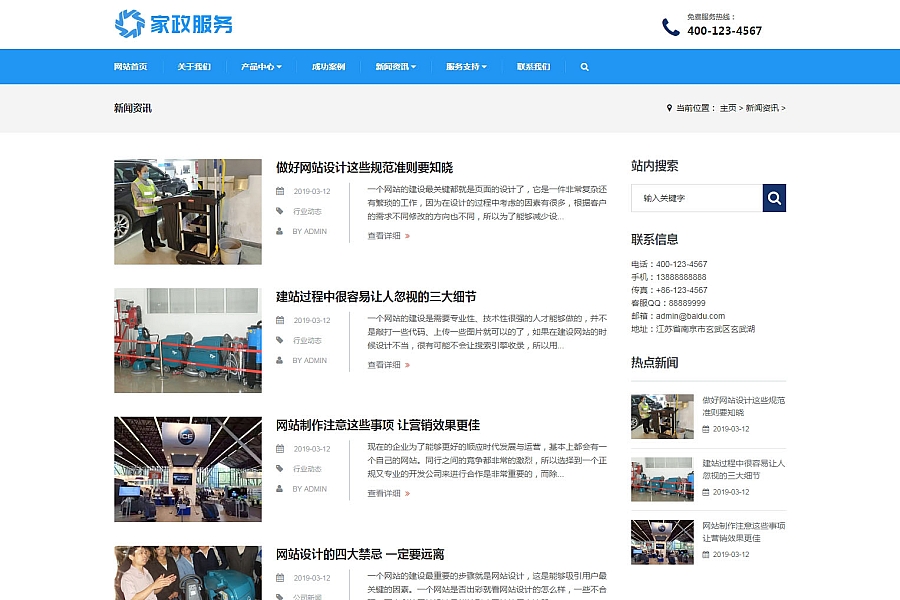Image resolution: width=900 pixels, height=600 pixels.
Task: Click red arrow after second 查看详细 link
Action: click(x=408, y=365)
